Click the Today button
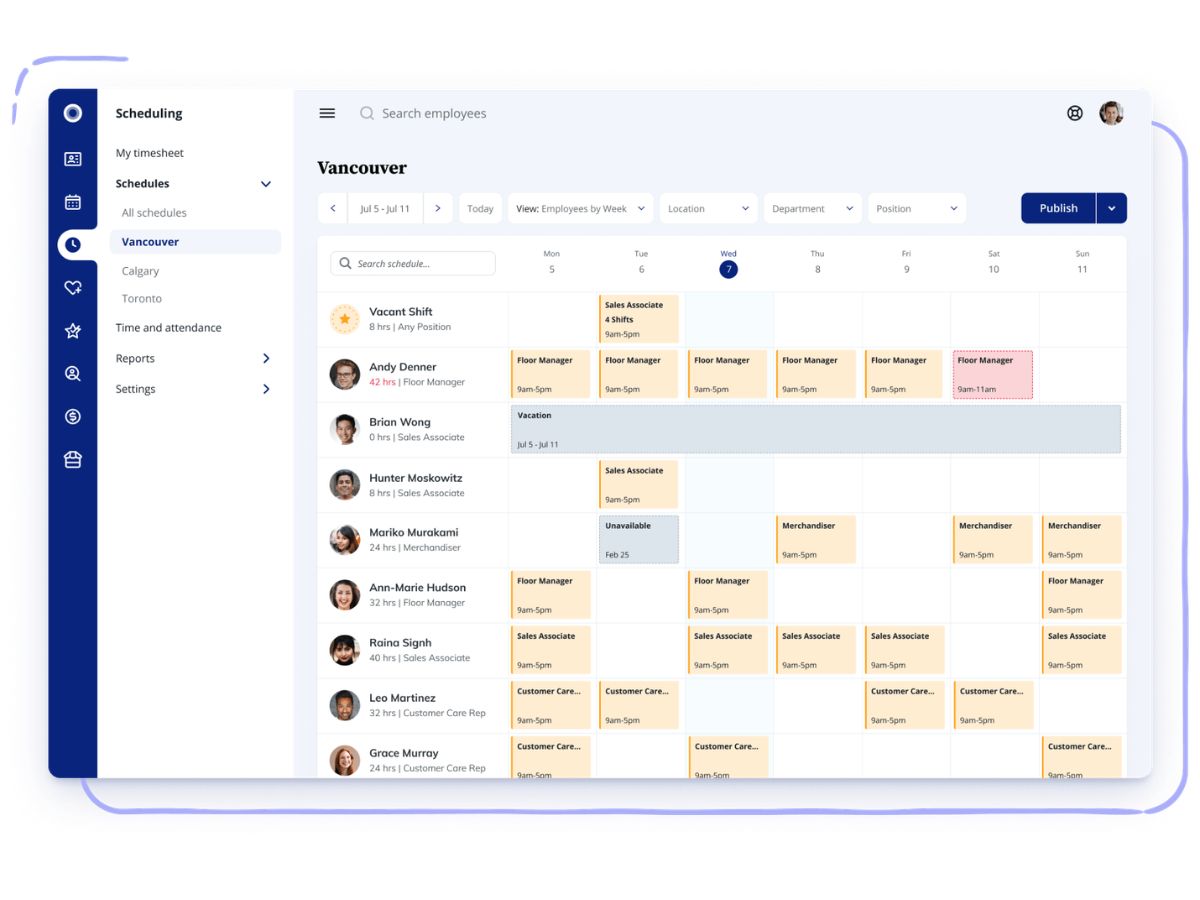The width and height of the screenshot is (1200, 900). [480, 208]
